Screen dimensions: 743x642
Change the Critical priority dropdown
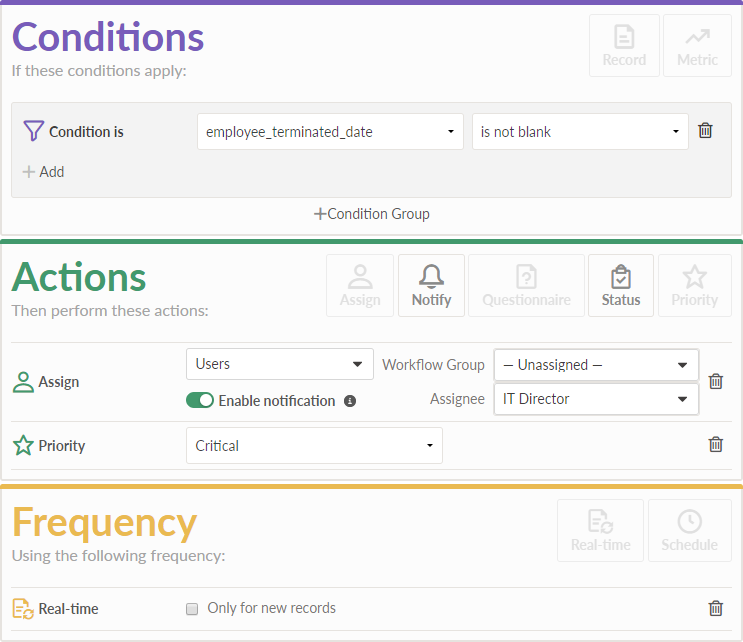(314, 446)
